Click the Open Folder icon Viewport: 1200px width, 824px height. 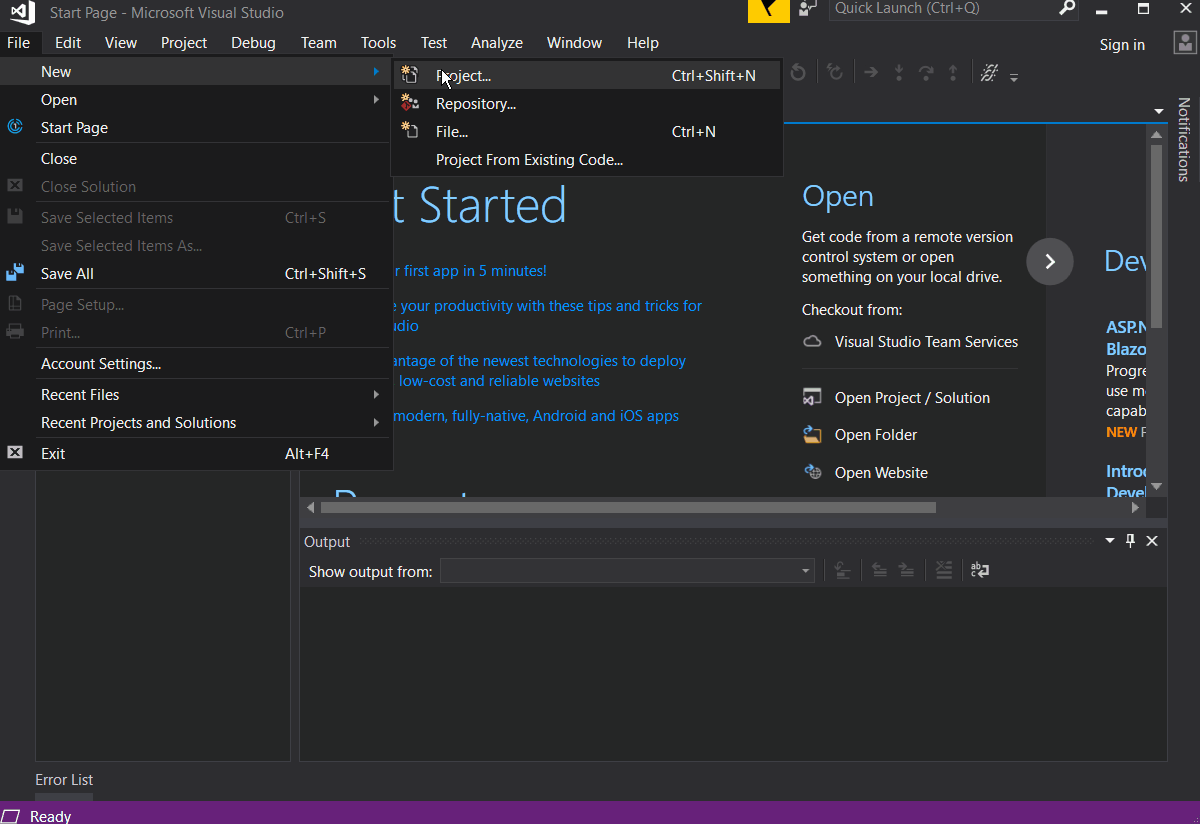tap(813, 434)
